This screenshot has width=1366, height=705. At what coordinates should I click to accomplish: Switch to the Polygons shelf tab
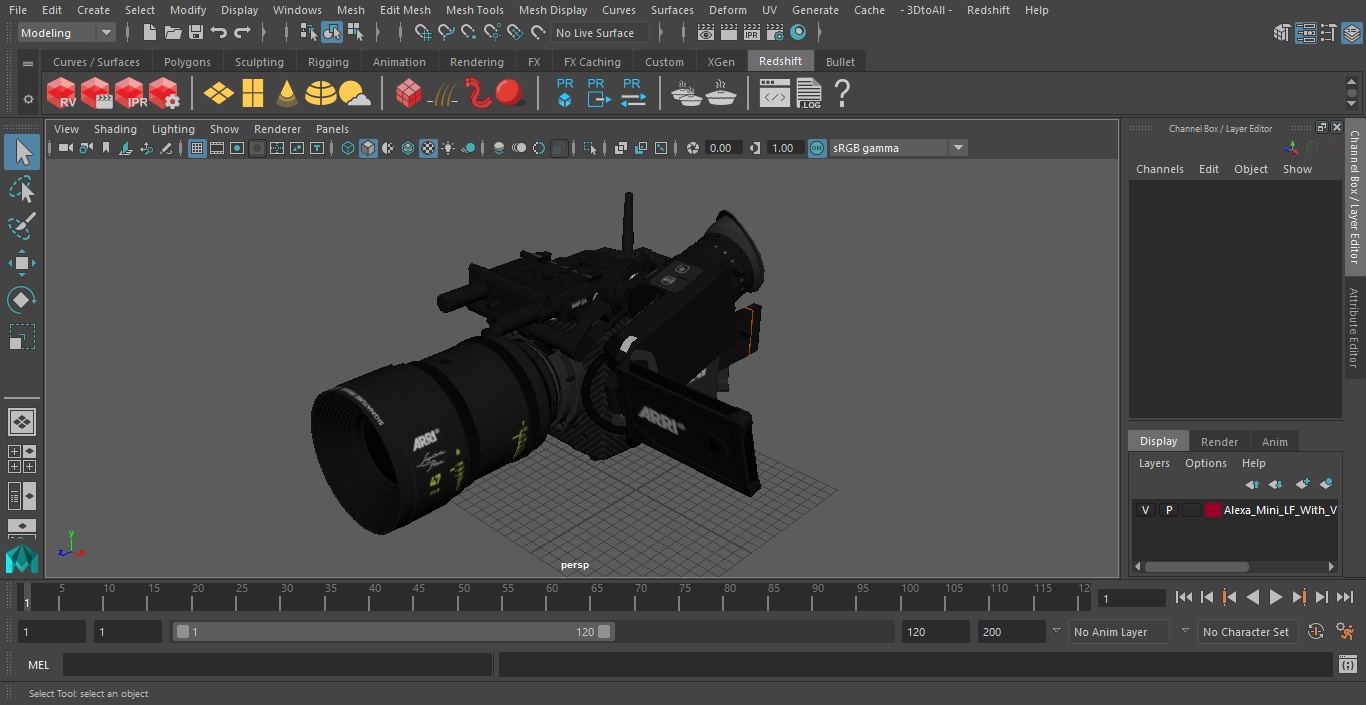(x=187, y=62)
